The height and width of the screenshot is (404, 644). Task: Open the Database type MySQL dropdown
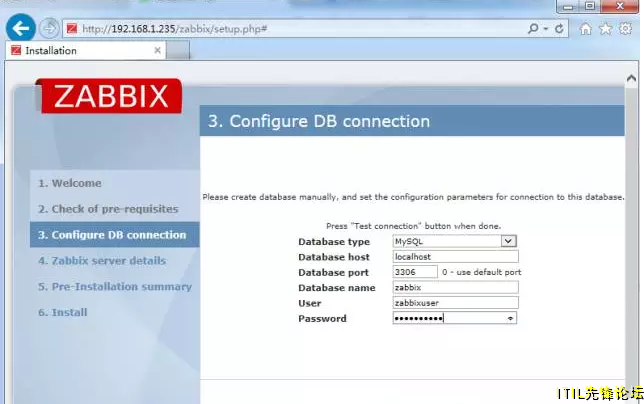pos(455,241)
